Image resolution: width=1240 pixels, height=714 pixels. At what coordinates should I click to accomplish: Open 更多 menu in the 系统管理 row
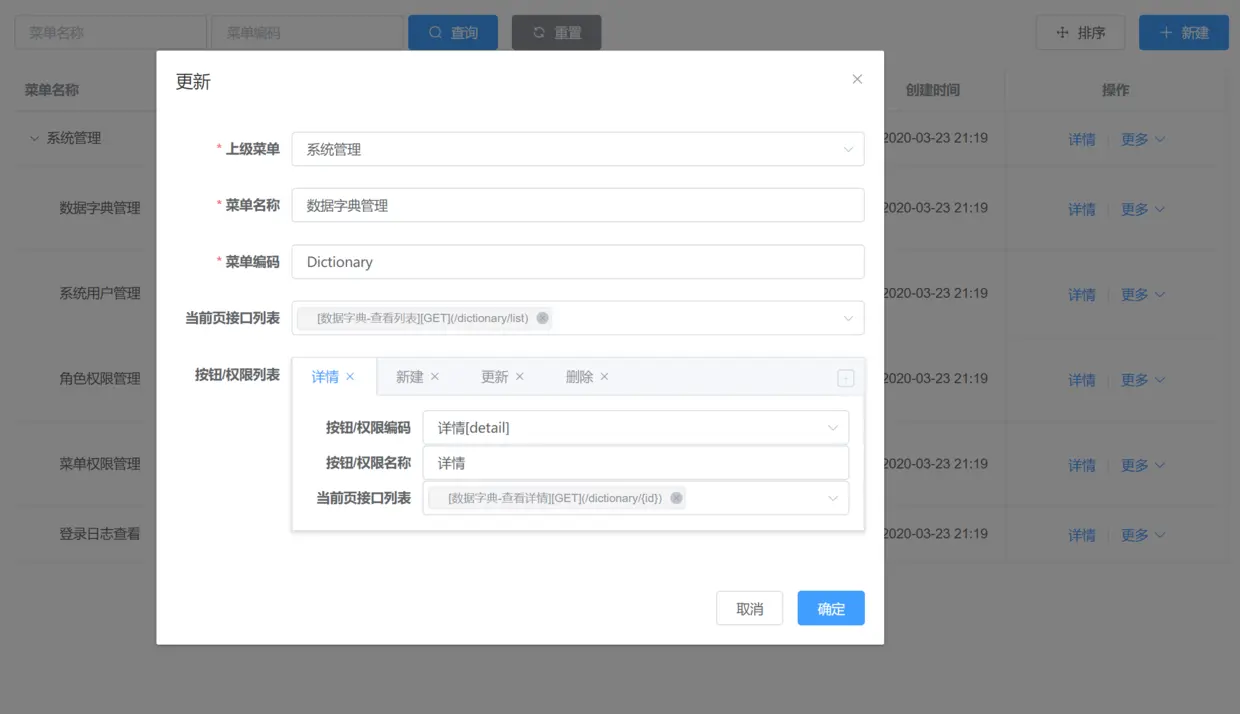[x=1143, y=140]
